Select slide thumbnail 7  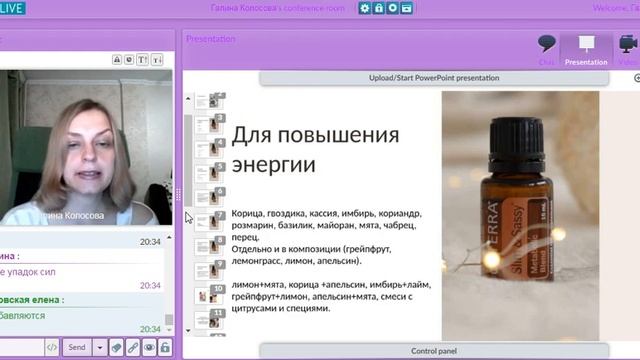[210, 222]
